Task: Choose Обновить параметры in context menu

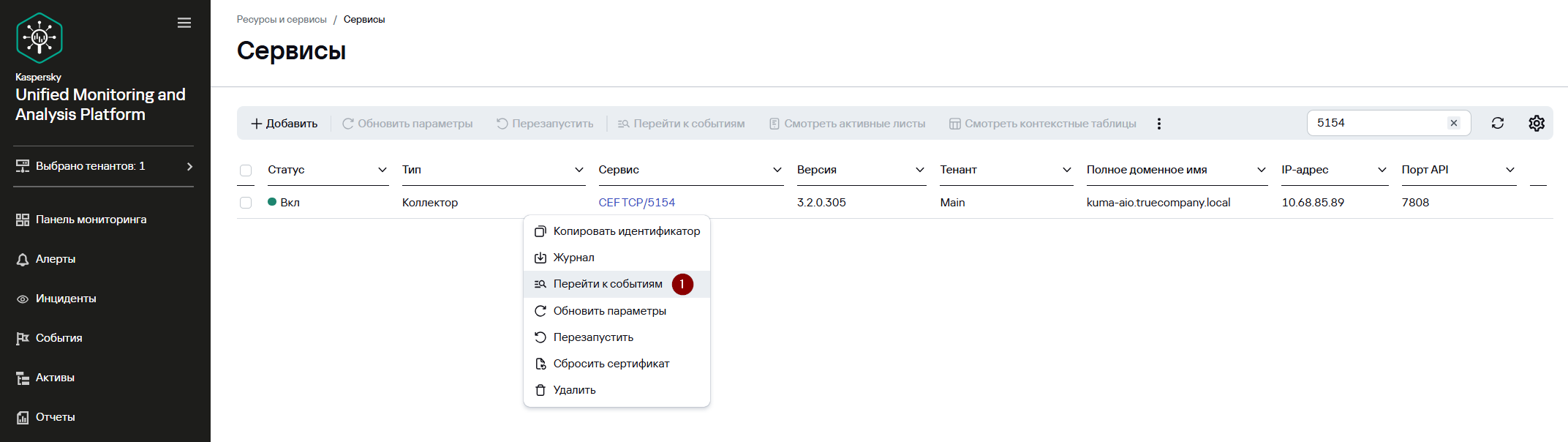Action: point(617,311)
